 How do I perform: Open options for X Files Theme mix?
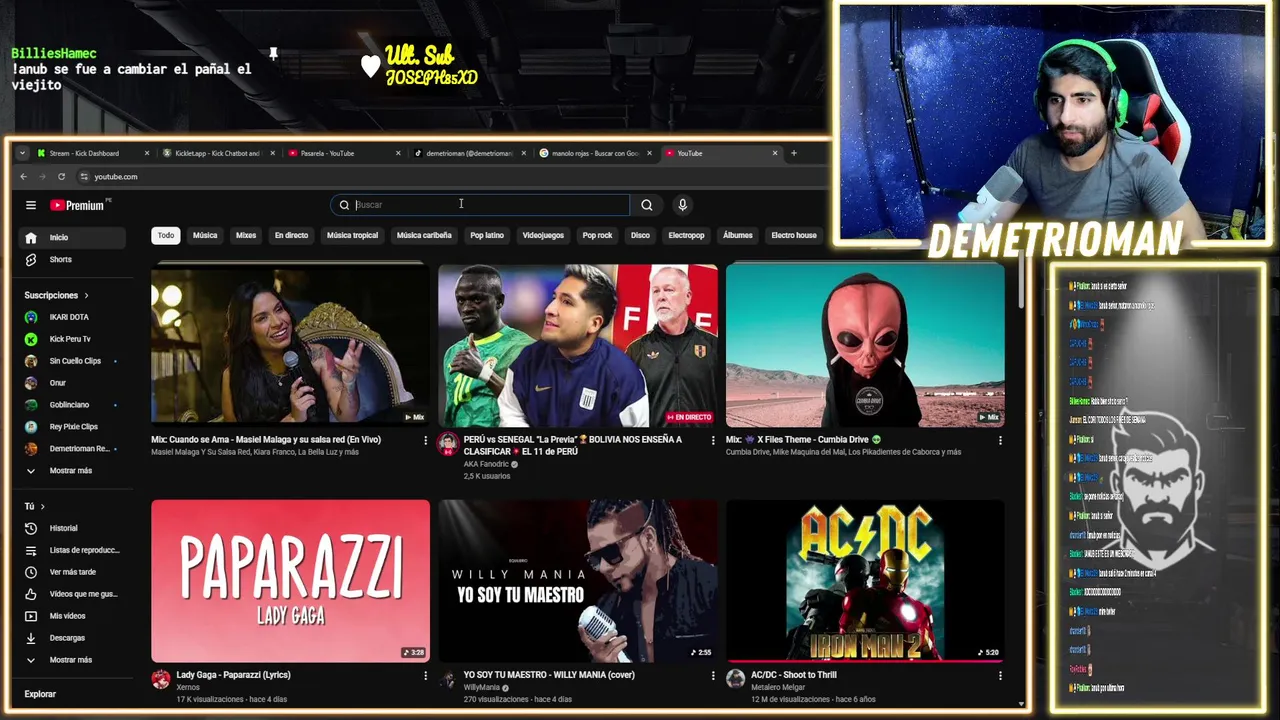(x=1000, y=440)
